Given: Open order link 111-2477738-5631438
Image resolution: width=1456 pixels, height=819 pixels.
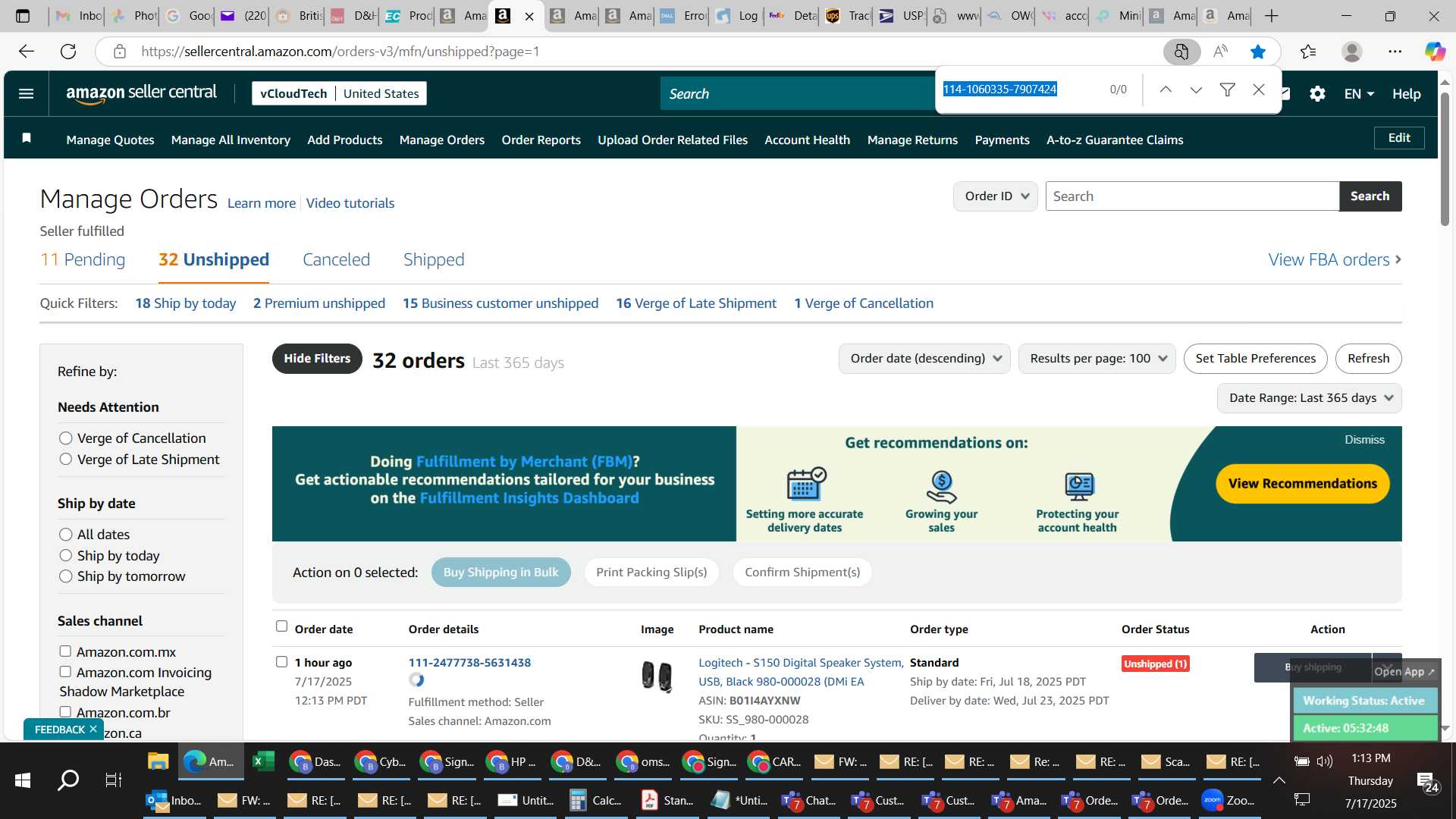Looking at the screenshot, I should tap(469, 662).
